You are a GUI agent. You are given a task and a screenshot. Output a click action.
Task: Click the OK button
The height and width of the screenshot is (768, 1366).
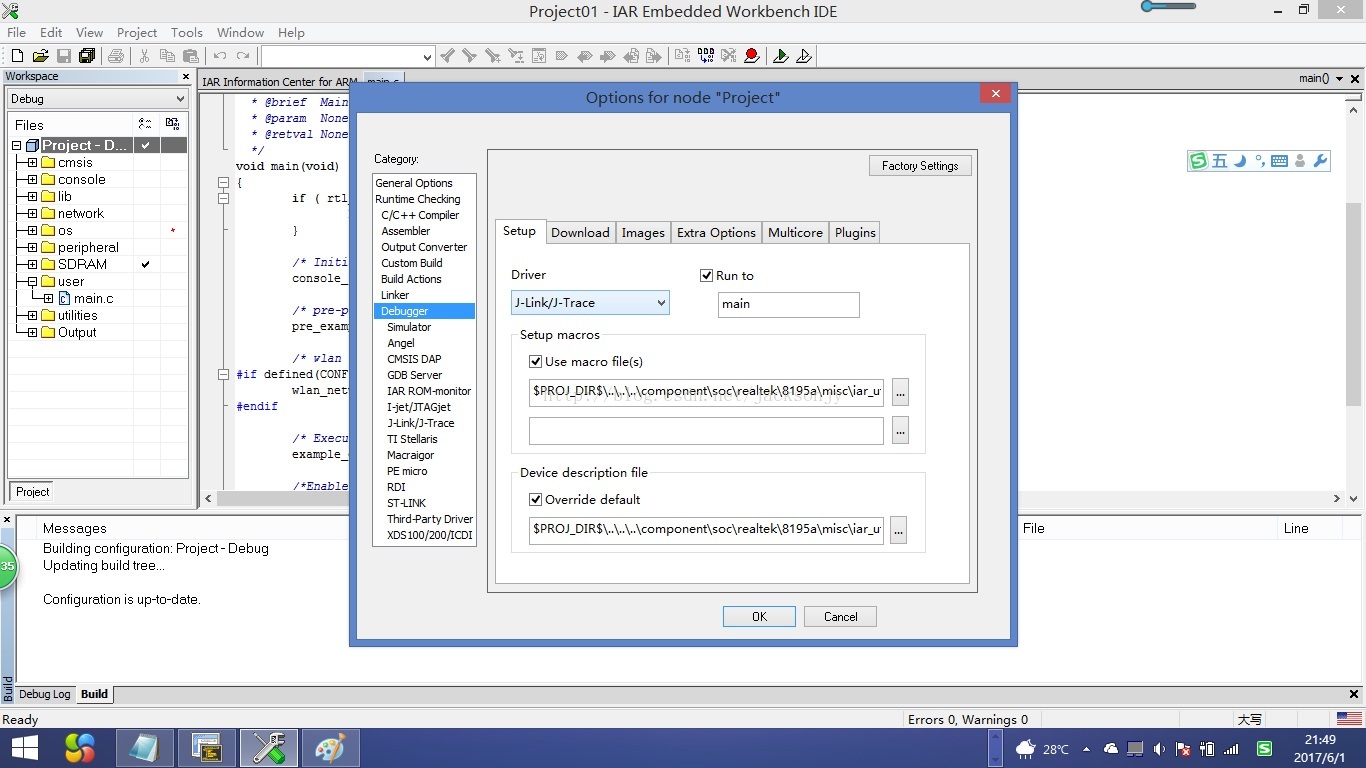tap(759, 617)
